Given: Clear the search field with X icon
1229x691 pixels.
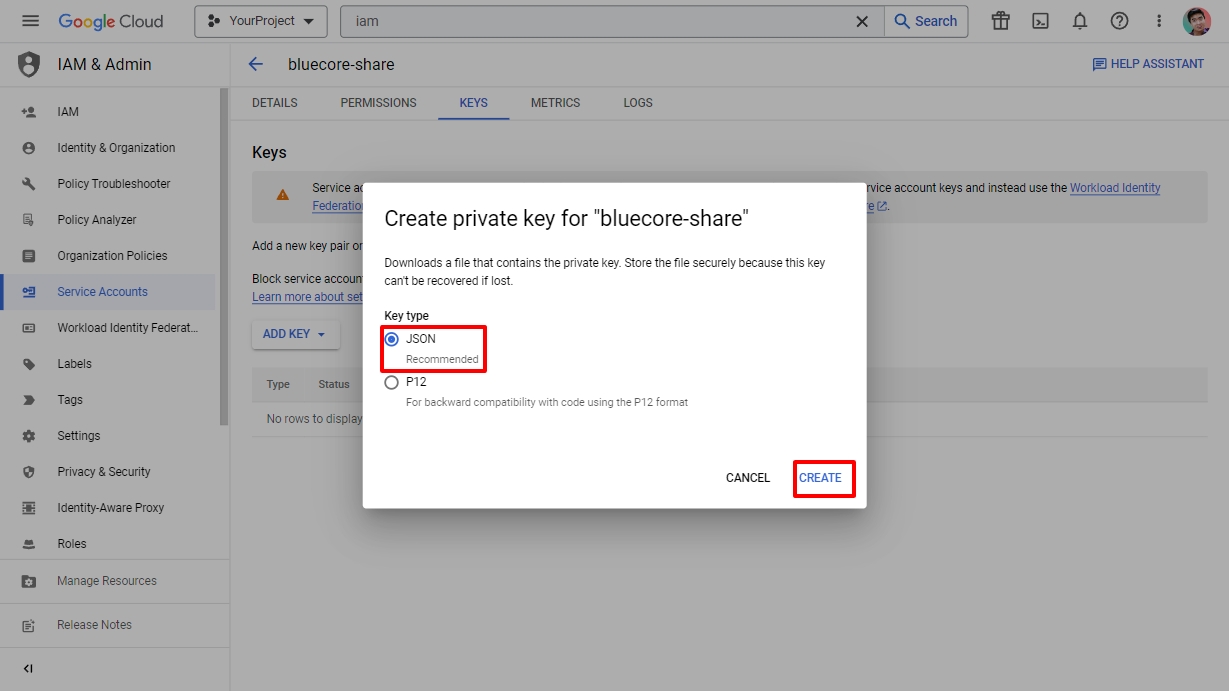Looking at the screenshot, I should [862, 21].
